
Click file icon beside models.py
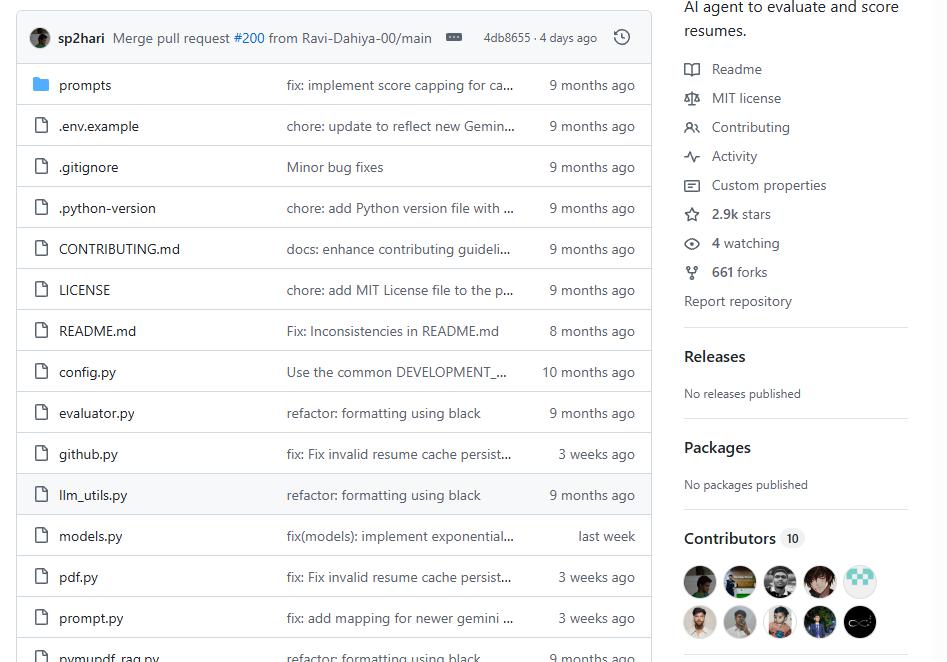tap(41, 536)
